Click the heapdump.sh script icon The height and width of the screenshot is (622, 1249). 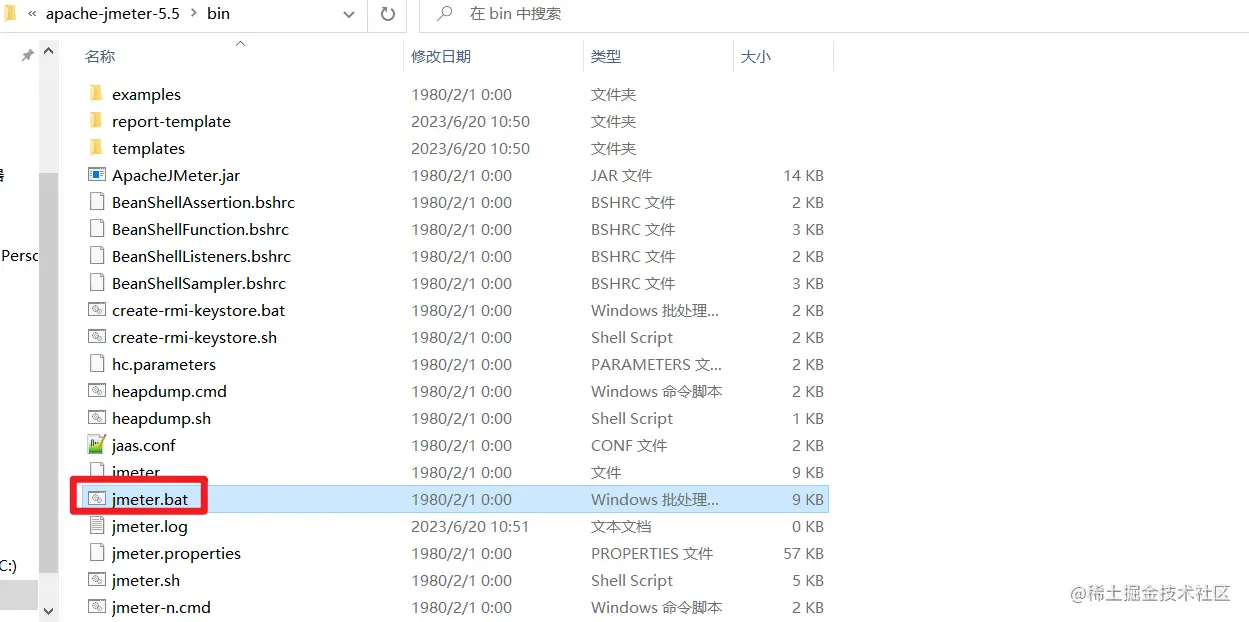[x=96, y=418]
